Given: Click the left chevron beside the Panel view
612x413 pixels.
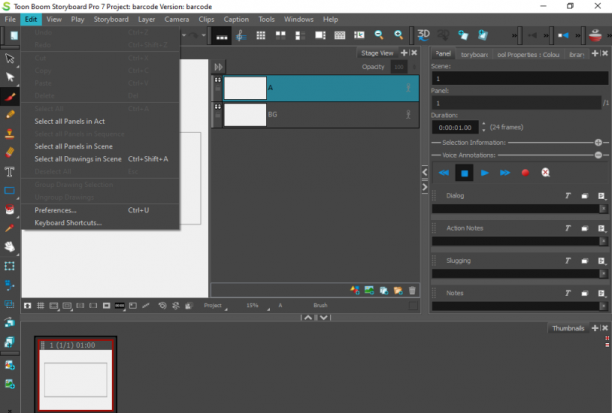Looking at the screenshot, I should point(425,172).
